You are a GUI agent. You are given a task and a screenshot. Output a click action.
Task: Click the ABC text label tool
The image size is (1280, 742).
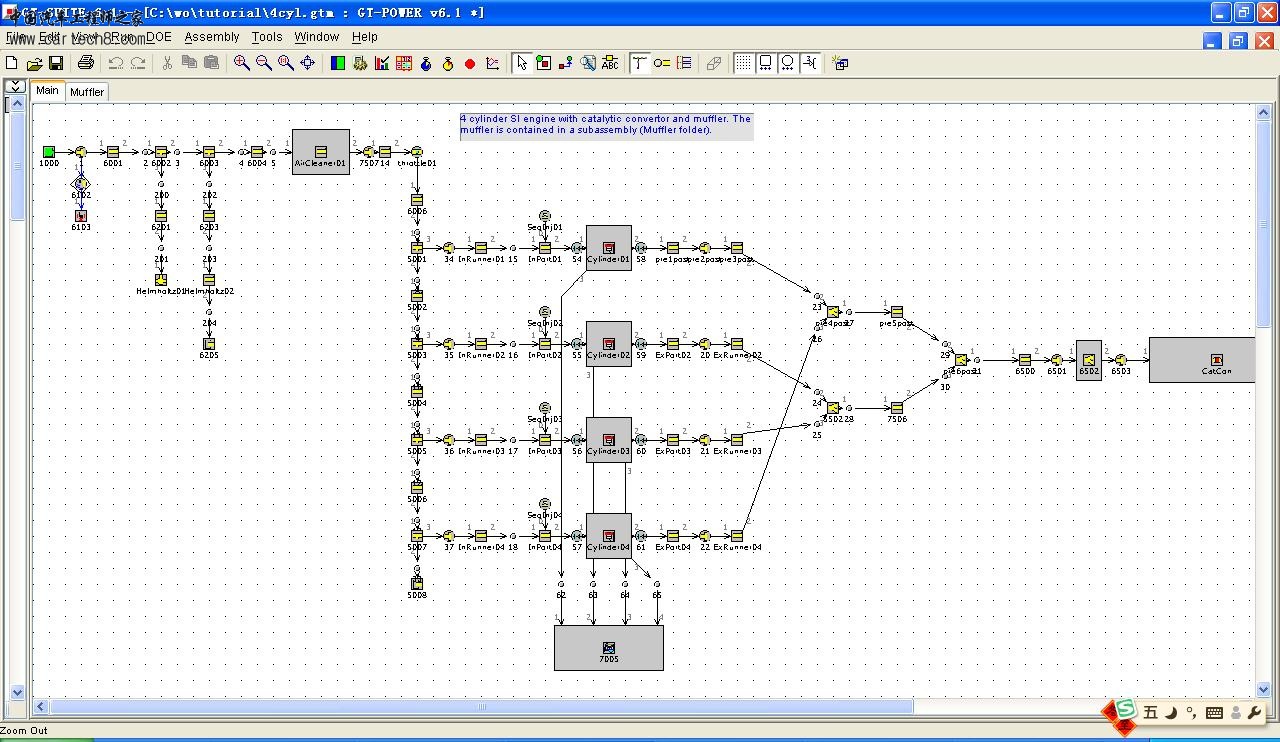(x=610, y=63)
